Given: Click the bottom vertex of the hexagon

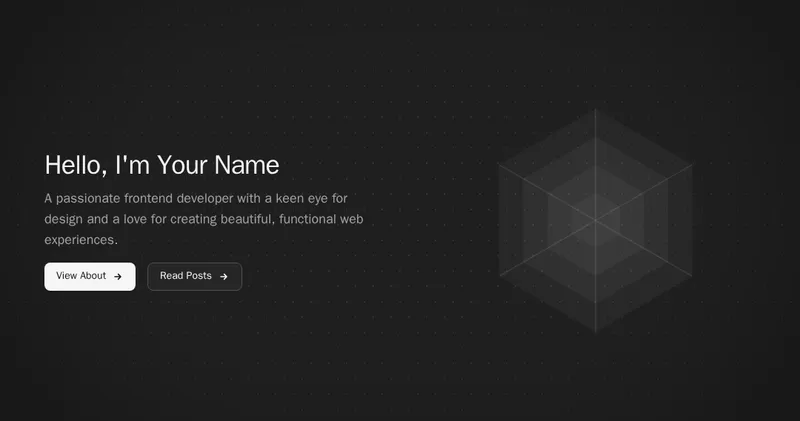Looking at the screenshot, I should (596, 333).
